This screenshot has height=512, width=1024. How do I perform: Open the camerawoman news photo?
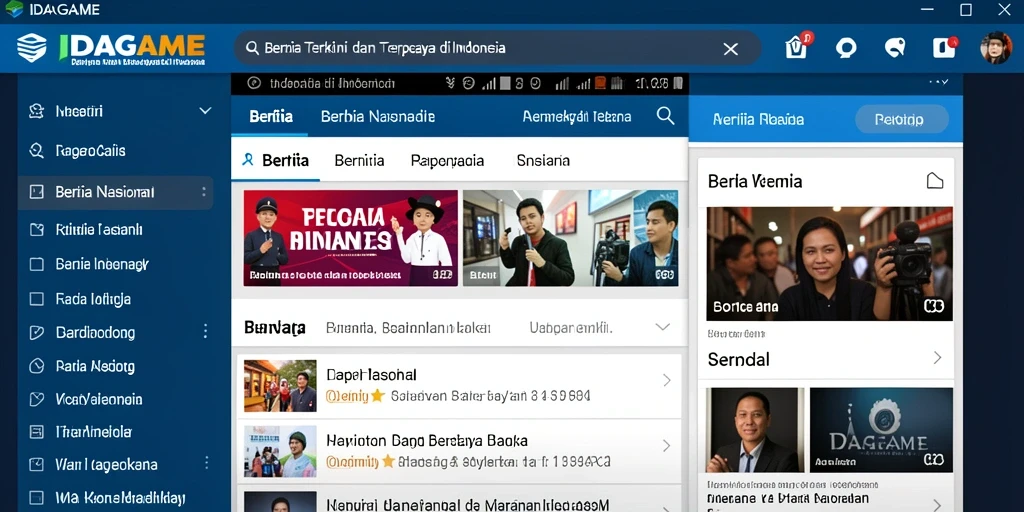pos(829,264)
